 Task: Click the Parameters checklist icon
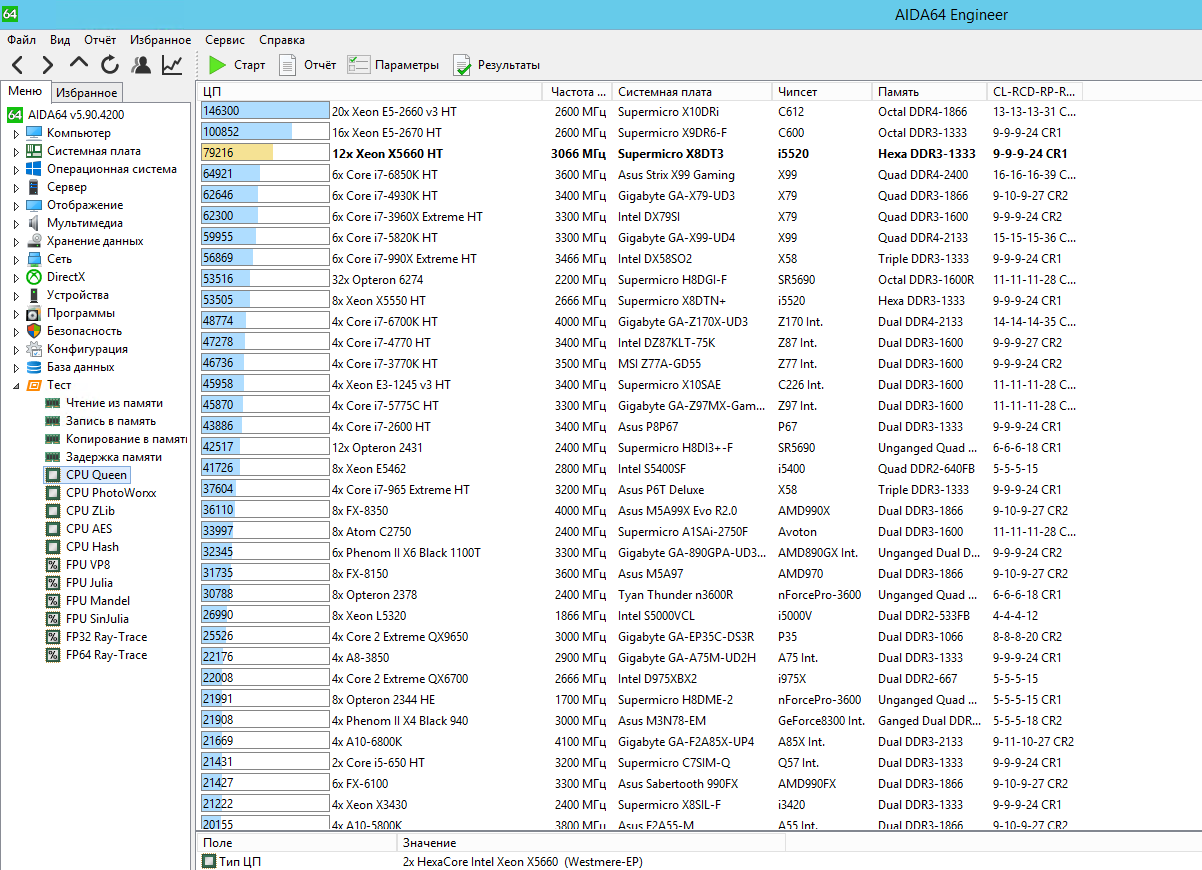pos(358,65)
